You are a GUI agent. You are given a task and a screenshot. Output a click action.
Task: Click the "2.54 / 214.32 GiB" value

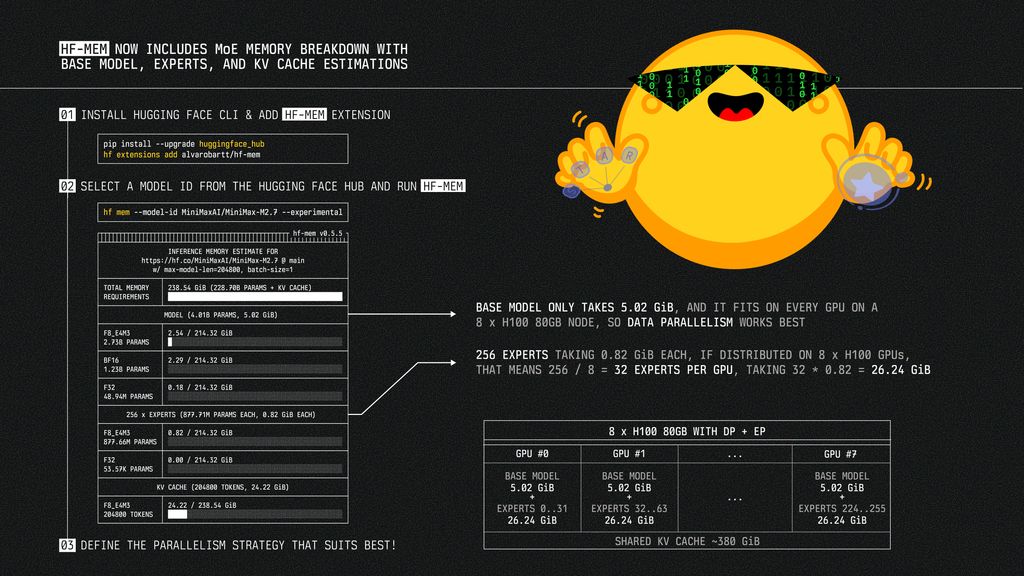pos(200,332)
